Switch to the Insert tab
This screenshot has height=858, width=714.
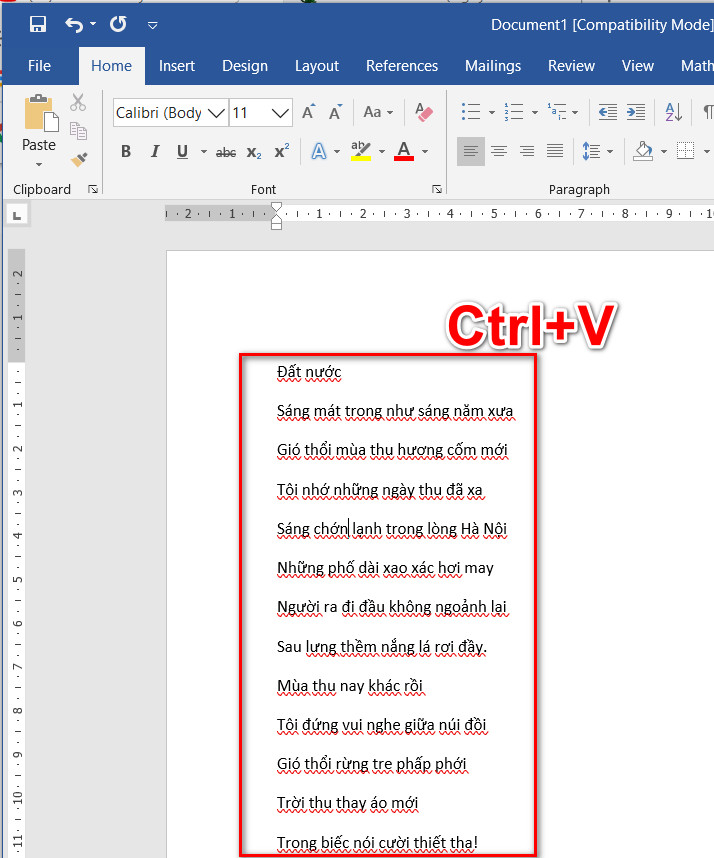tap(177, 66)
